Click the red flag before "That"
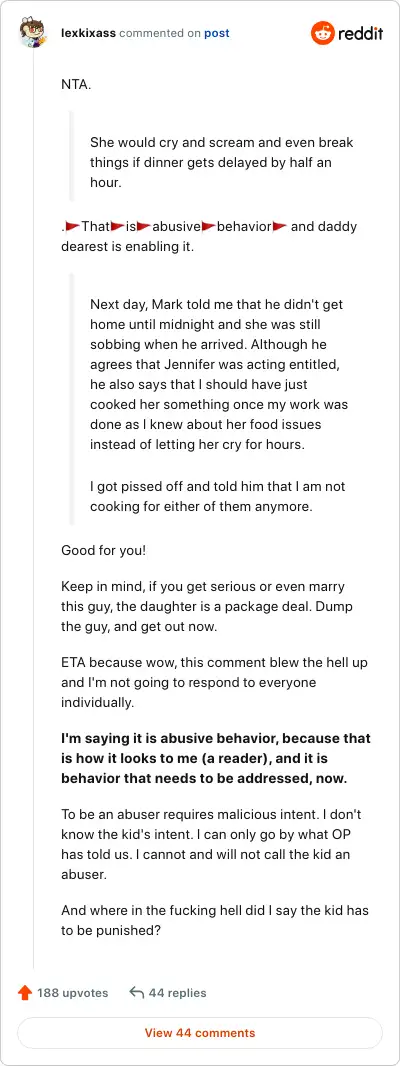Viewport: 400px width, 1066px height. coord(72,226)
